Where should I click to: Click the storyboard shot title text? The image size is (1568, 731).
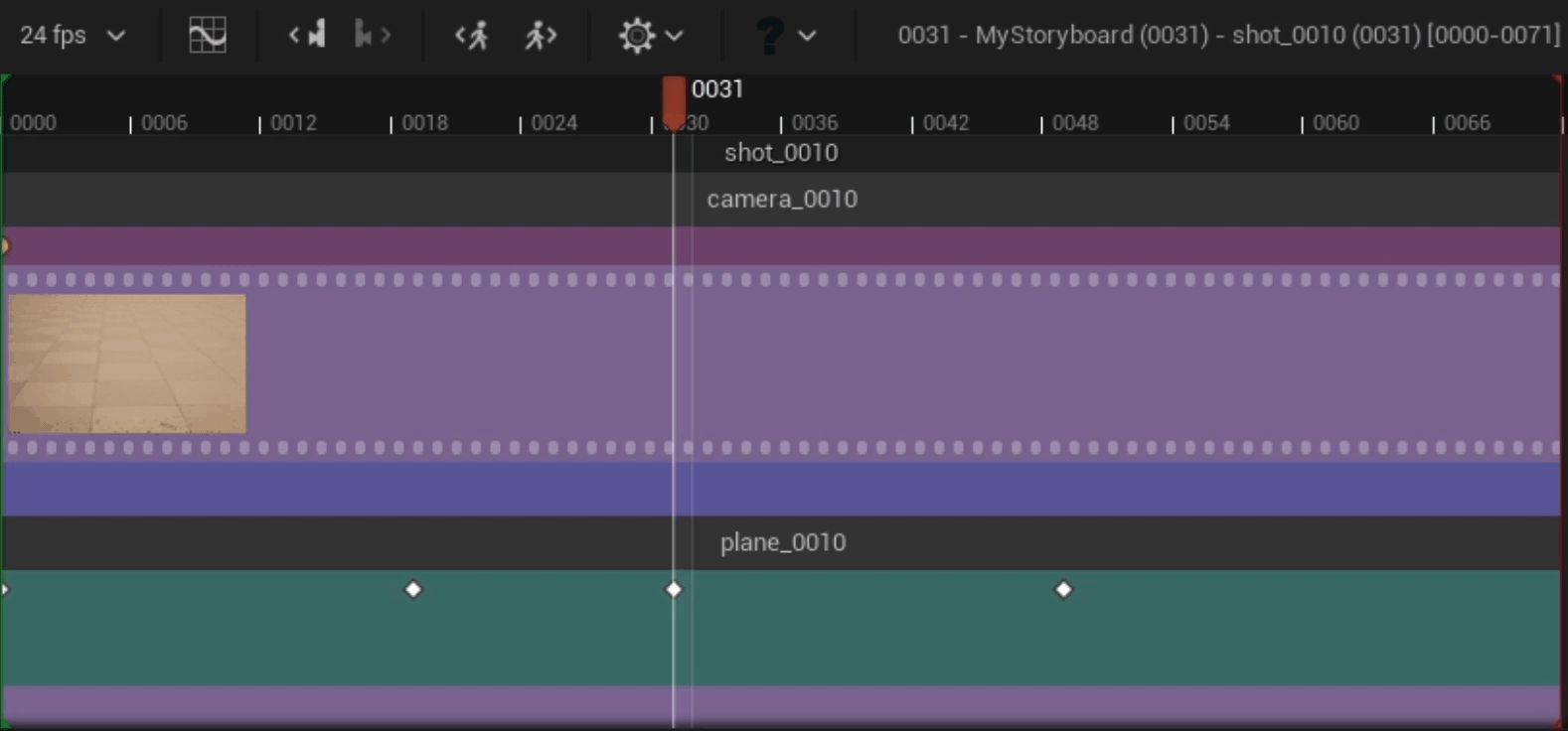click(x=1229, y=35)
